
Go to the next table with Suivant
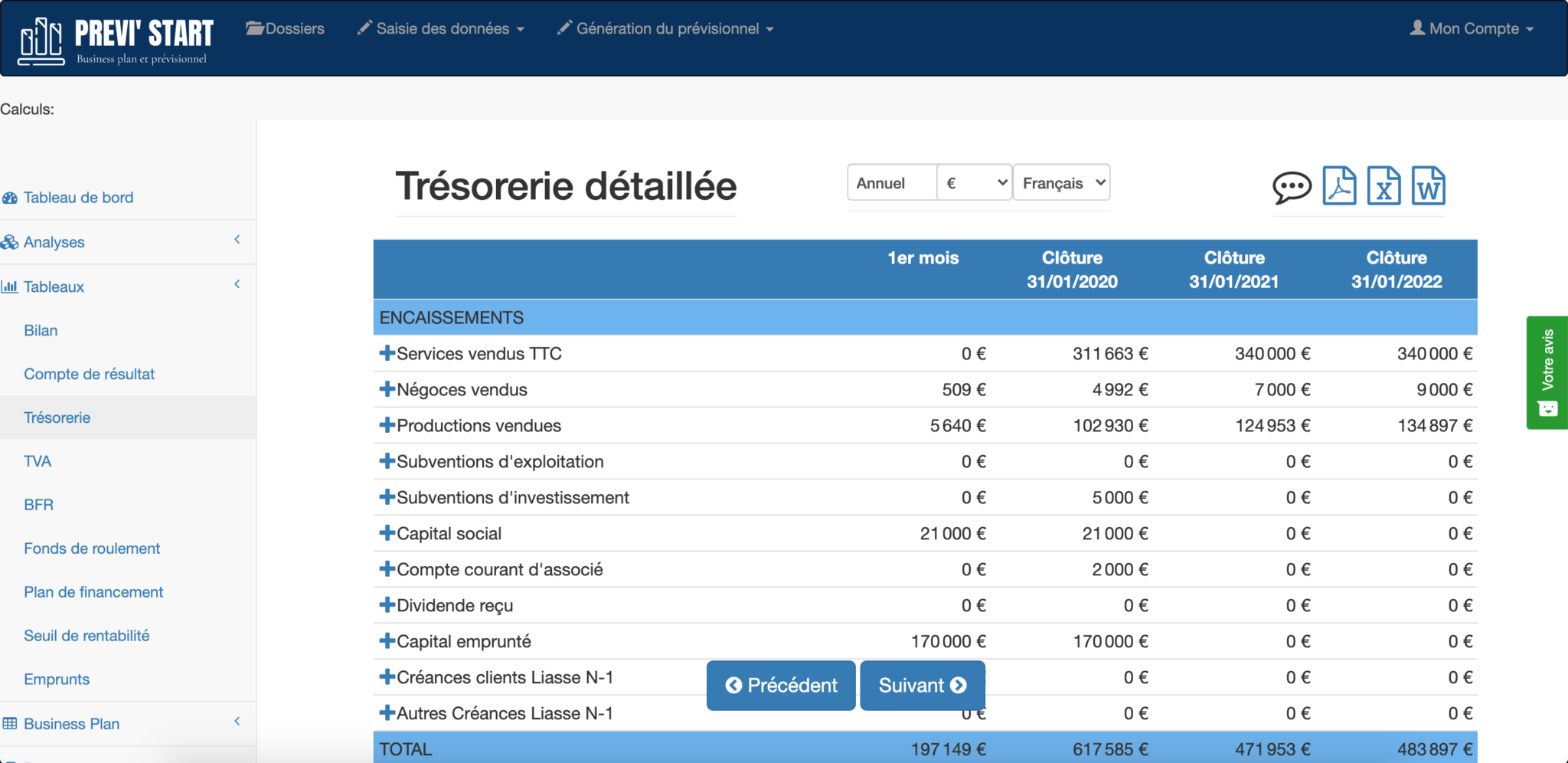pos(922,685)
